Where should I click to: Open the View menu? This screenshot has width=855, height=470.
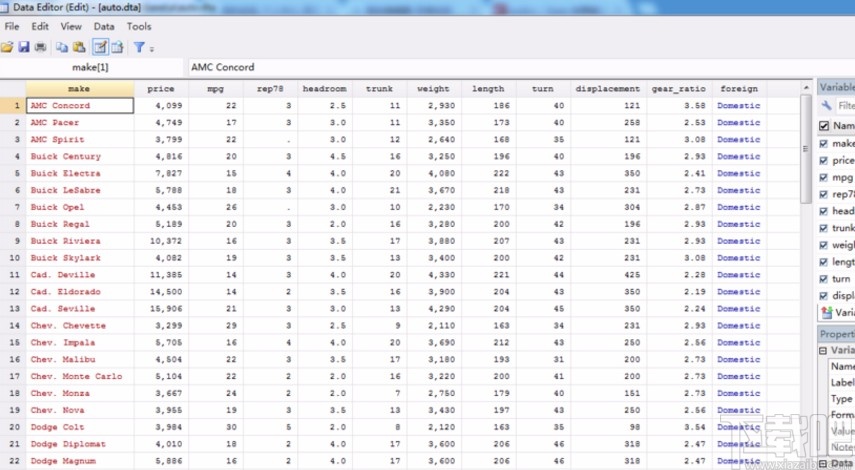pos(71,26)
